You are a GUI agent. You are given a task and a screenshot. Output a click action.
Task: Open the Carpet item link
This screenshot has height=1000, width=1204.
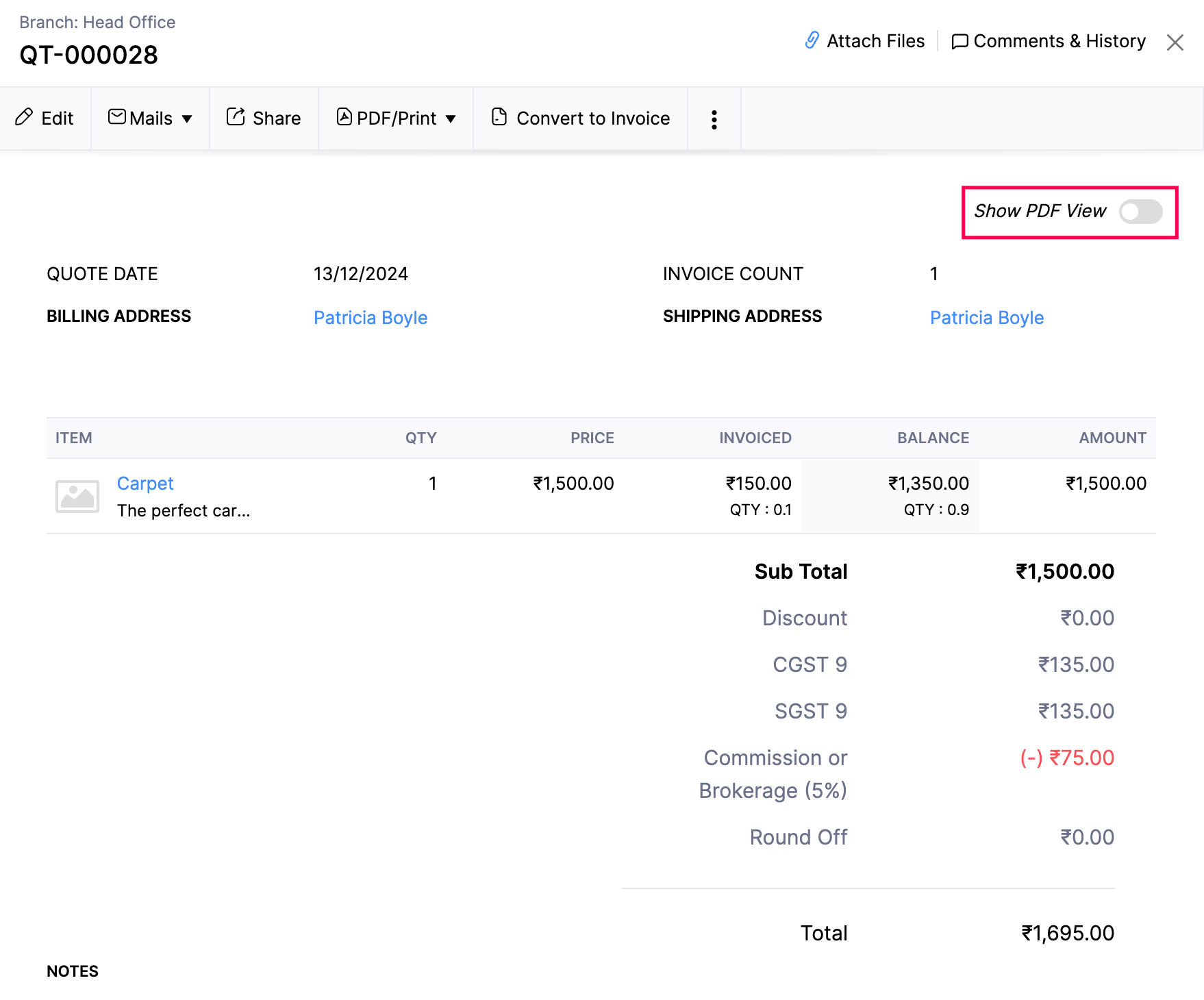pos(145,484)
